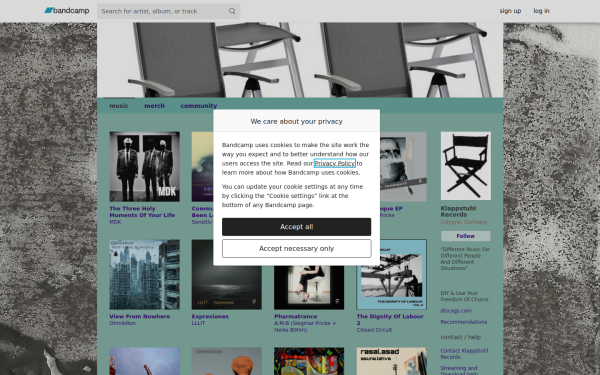Open the log in link
Screen dimensions: 600x375
541,11
